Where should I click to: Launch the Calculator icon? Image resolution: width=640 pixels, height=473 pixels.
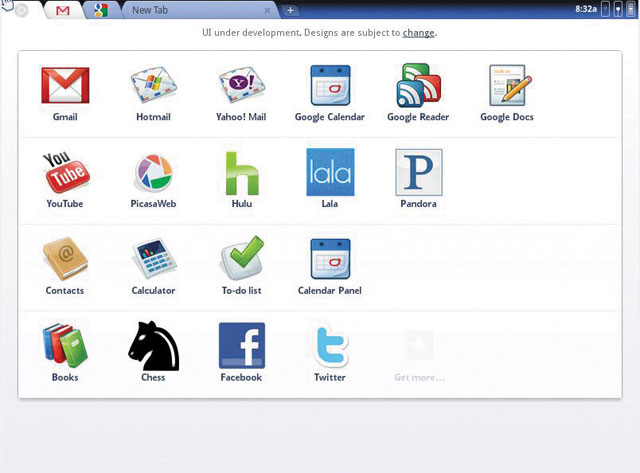153,259
